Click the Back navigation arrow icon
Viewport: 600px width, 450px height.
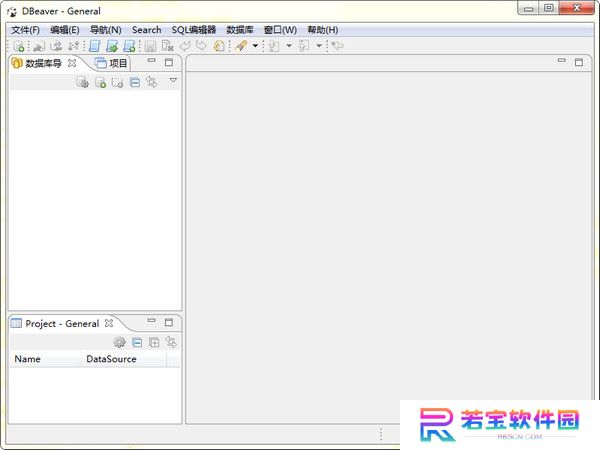click(x=338, y=46)
